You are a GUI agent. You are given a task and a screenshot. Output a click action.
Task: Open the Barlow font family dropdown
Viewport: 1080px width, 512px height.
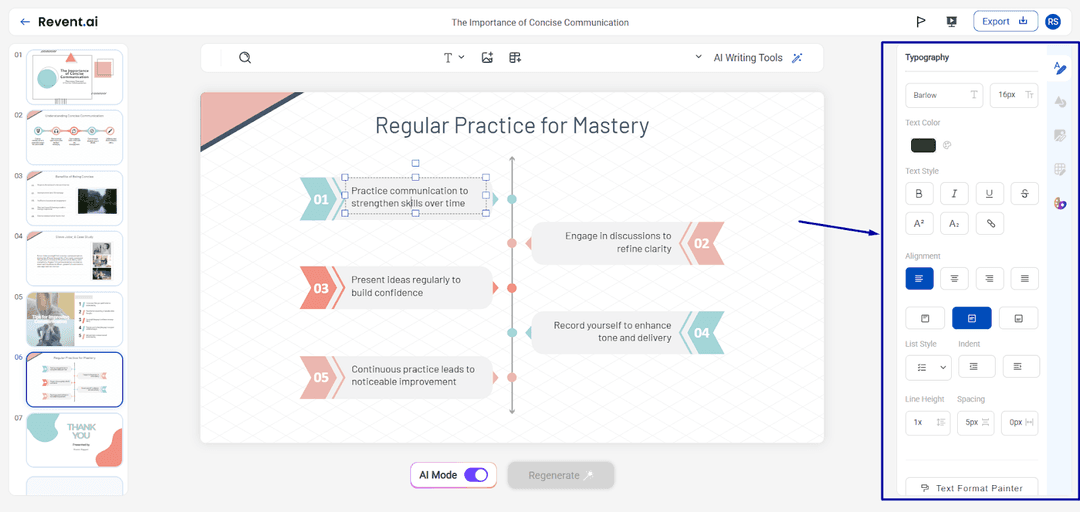(945, 95)
